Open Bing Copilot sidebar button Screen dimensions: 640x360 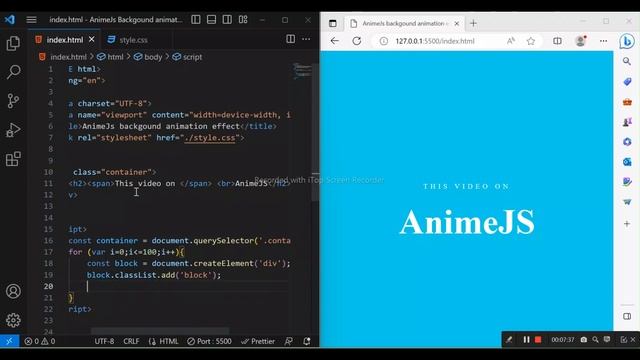(x=627, y=42)
